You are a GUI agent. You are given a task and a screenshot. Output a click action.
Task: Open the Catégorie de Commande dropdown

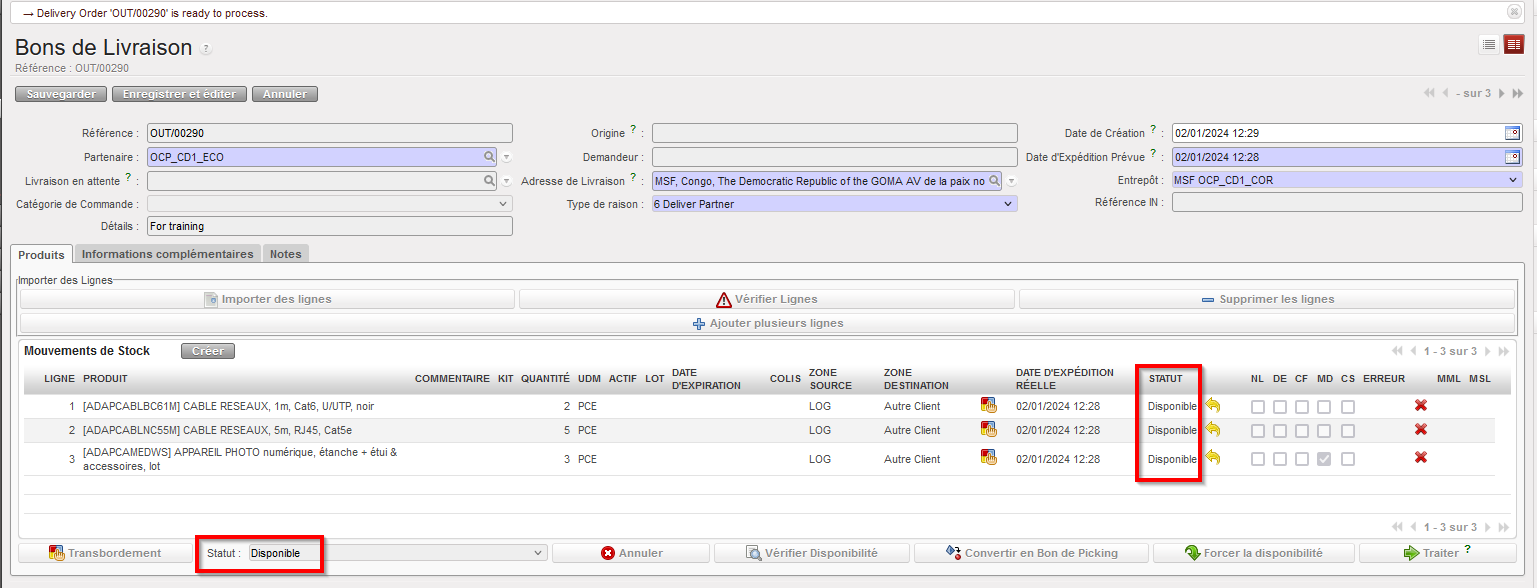click(503, 204)
